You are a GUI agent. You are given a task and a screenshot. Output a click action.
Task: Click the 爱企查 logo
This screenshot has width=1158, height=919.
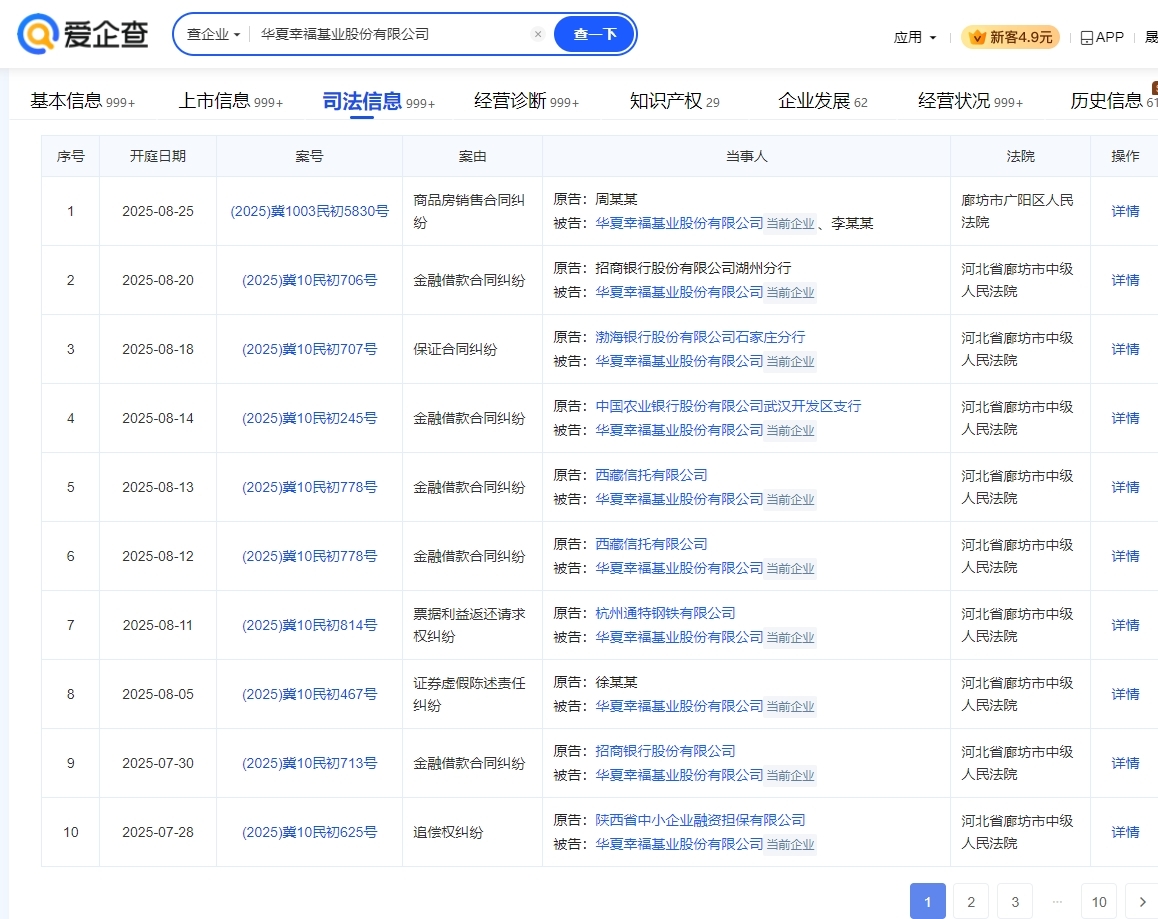point(83,34)
